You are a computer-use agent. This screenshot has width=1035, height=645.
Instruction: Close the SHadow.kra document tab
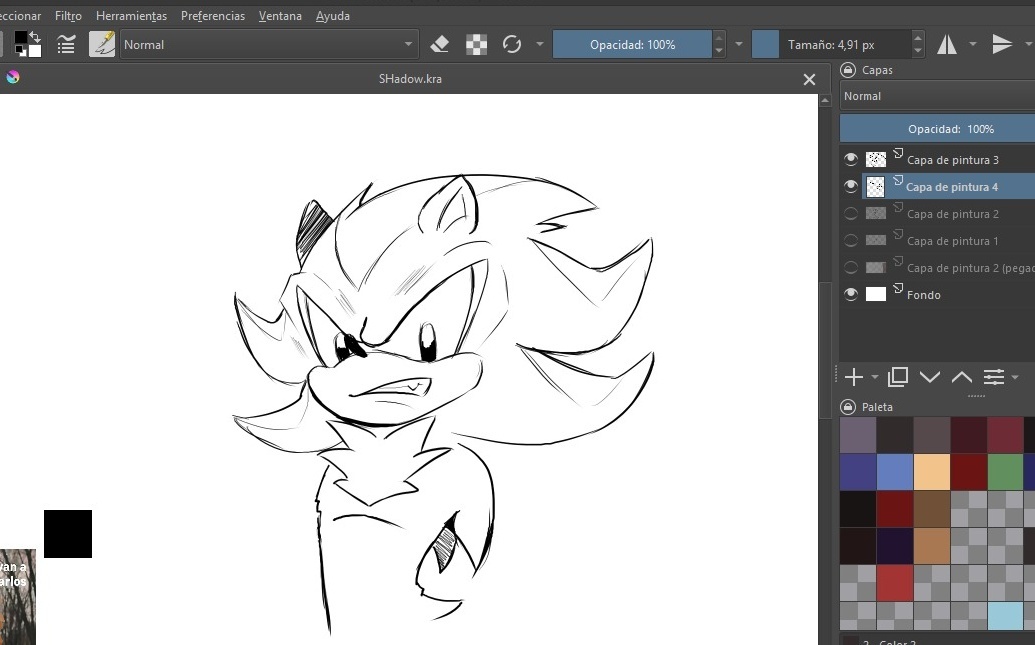tap(809, 79)
